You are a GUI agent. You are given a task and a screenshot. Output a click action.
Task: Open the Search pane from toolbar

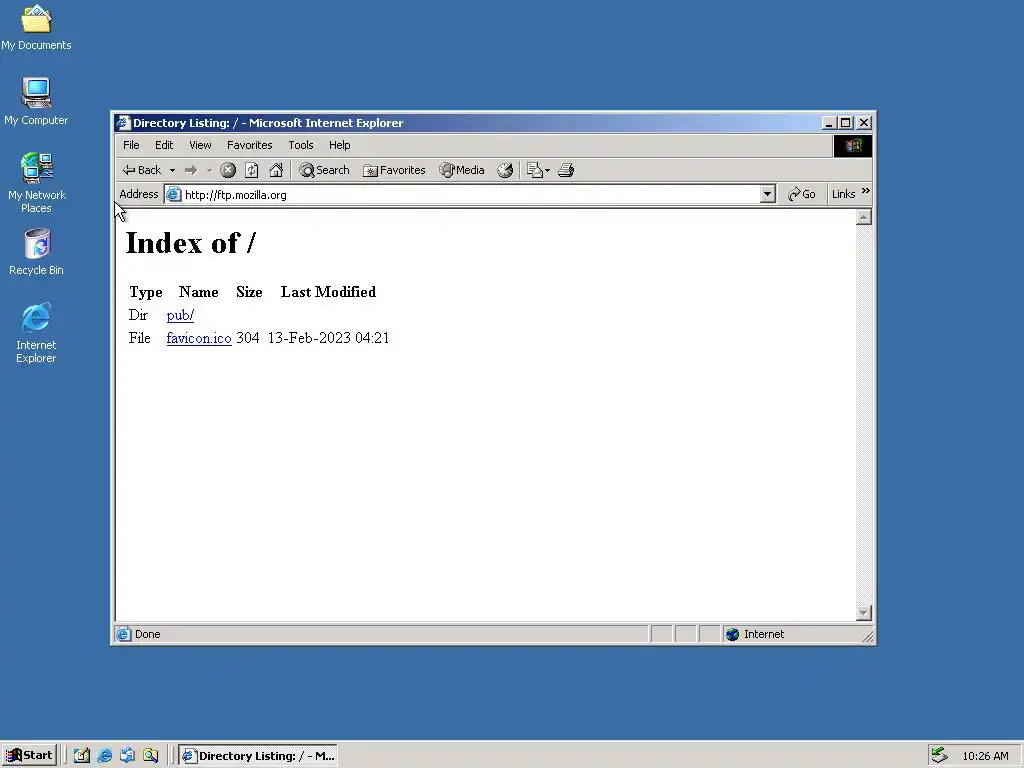point(325,170)
